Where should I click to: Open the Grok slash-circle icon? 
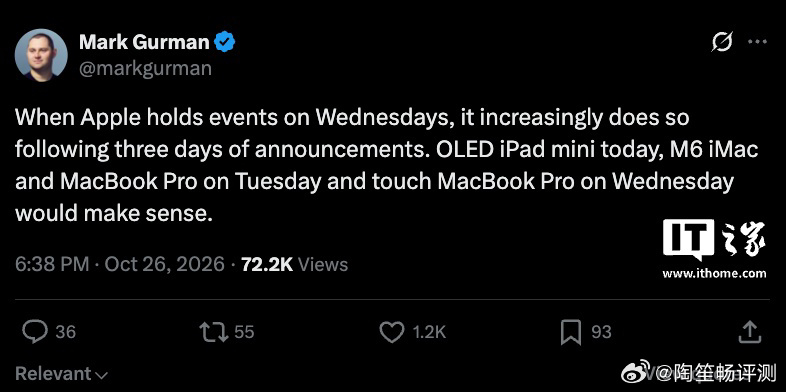(x=722, y=43)
